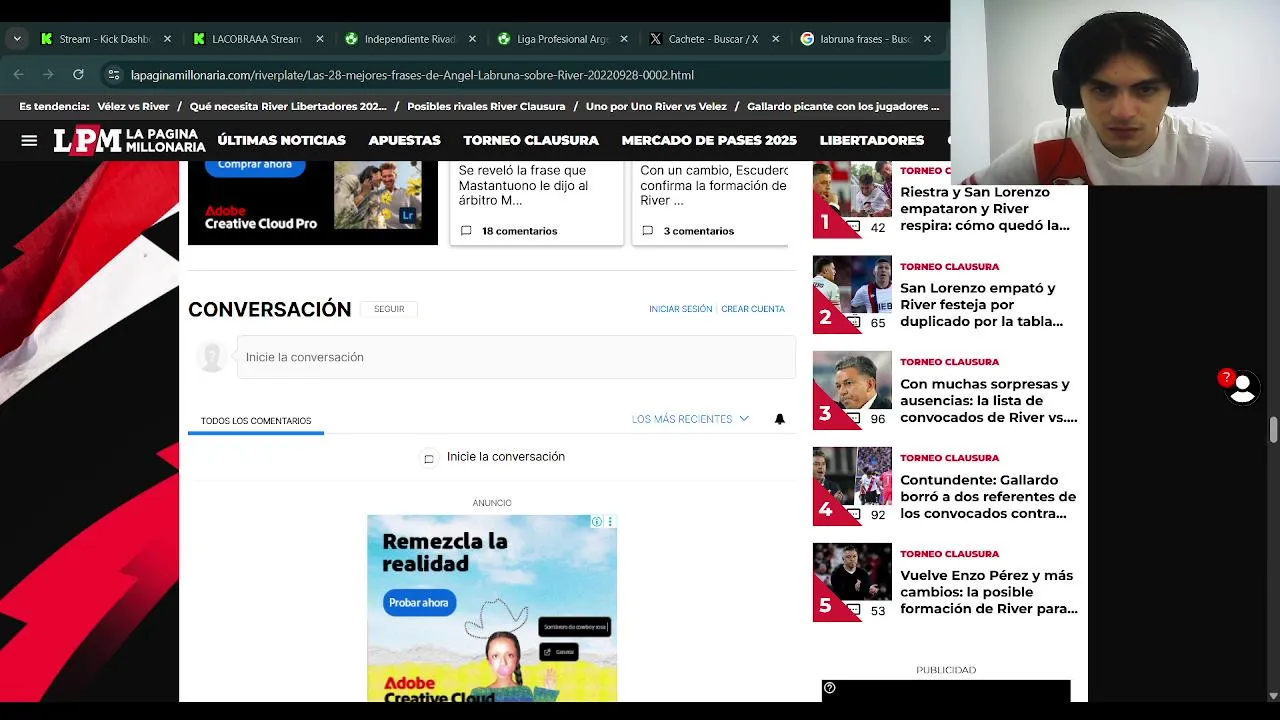Open ranked thumbnail number 5 image
1280x720 pixels.
pos(852,582)
